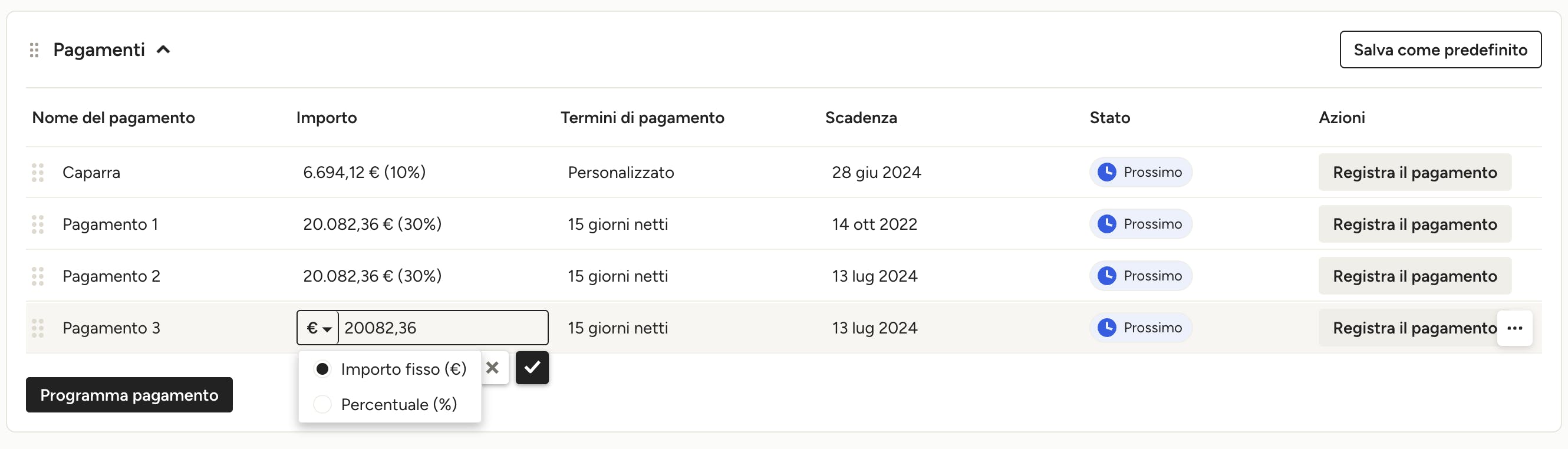
Task: Click Registra il pagamento for Pagamento 2
Action: [x=1415, y=276]
